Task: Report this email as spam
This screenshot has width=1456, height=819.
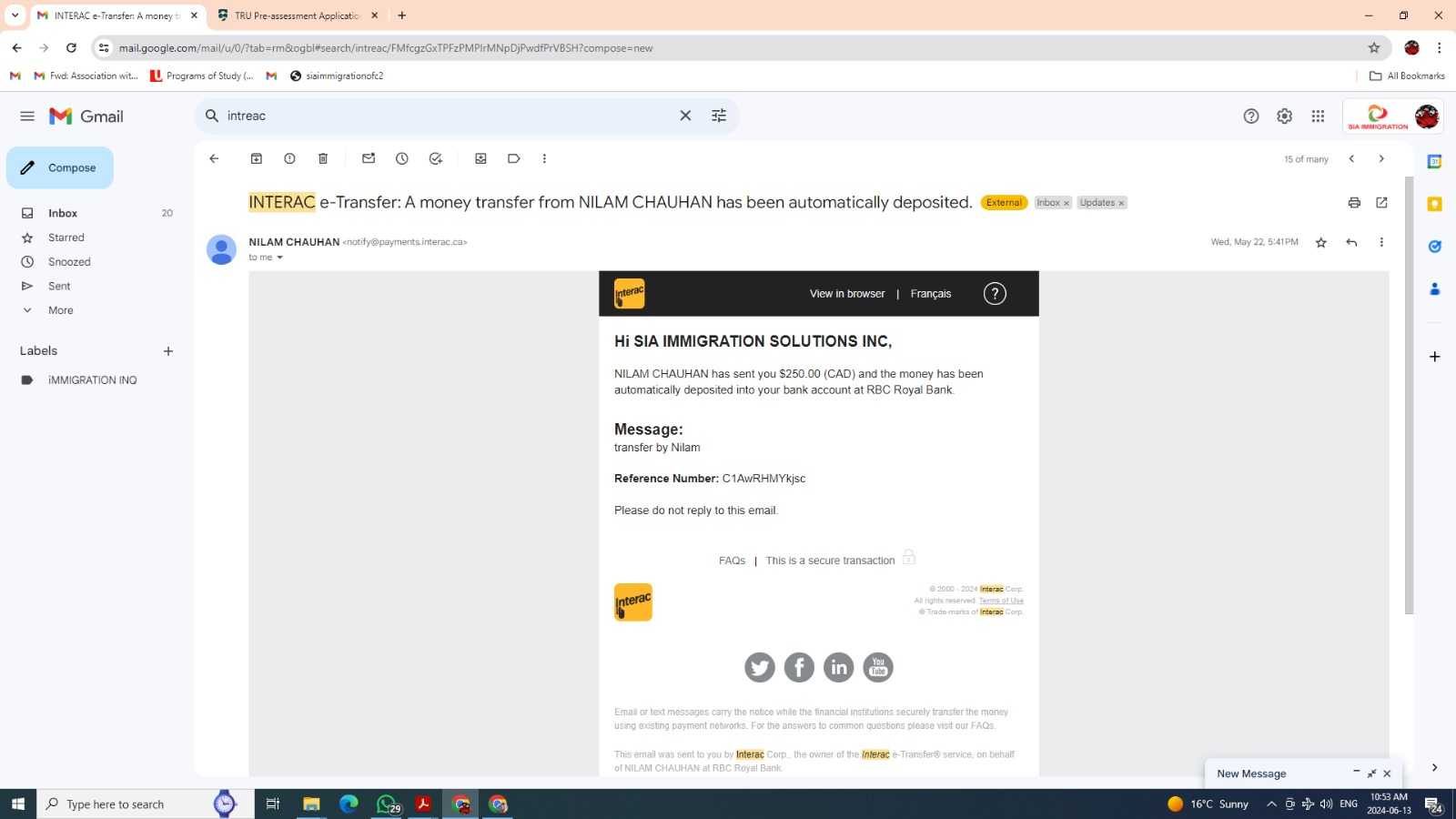Action: coord(289,158)
